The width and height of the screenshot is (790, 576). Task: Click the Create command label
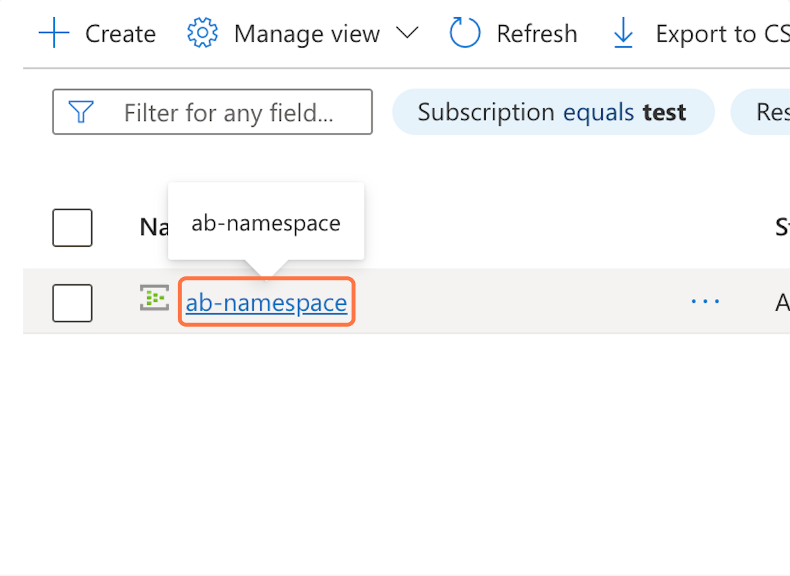[x=120, y=34]
